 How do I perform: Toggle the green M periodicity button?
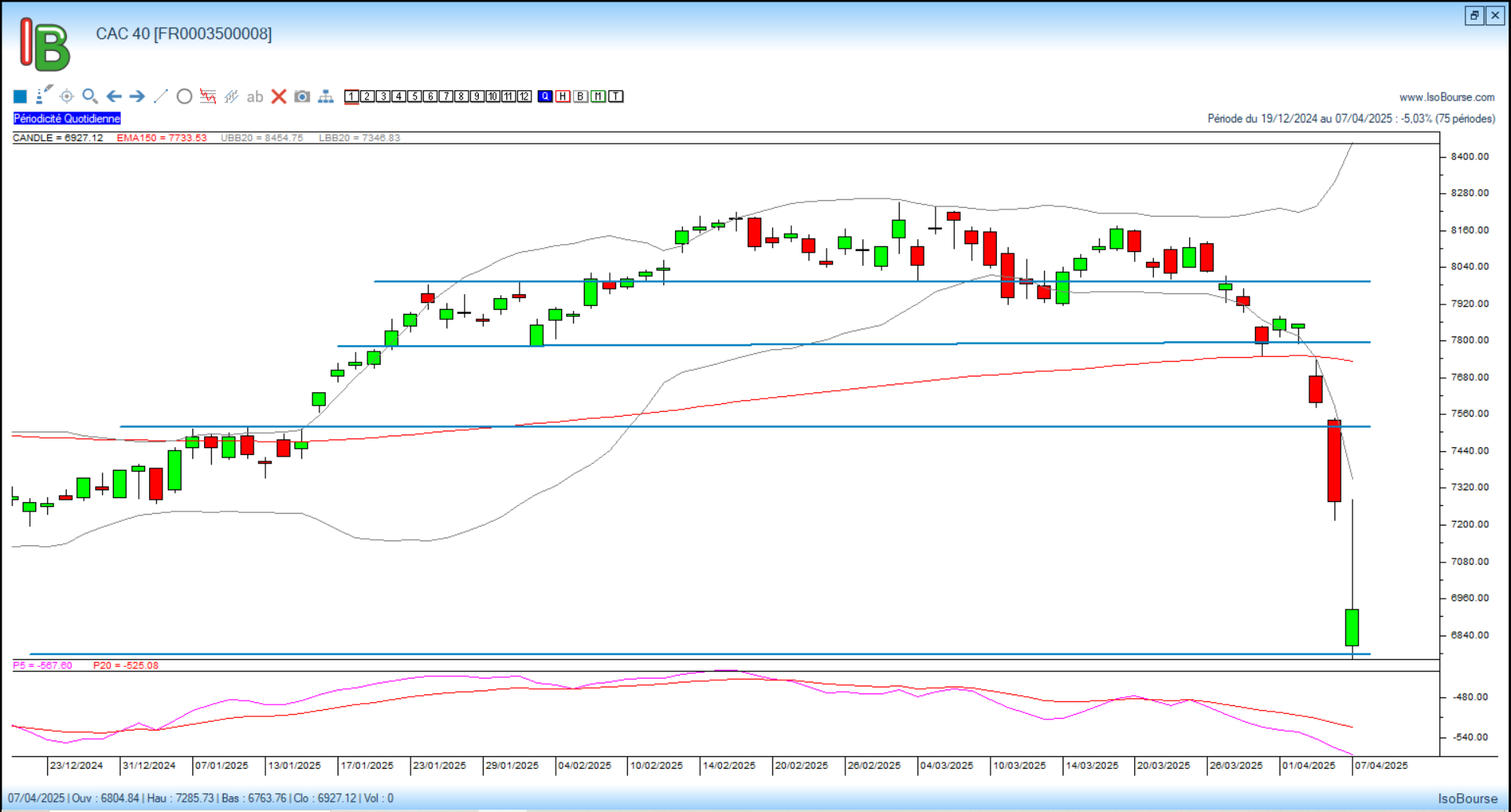[x=598, y=96]
